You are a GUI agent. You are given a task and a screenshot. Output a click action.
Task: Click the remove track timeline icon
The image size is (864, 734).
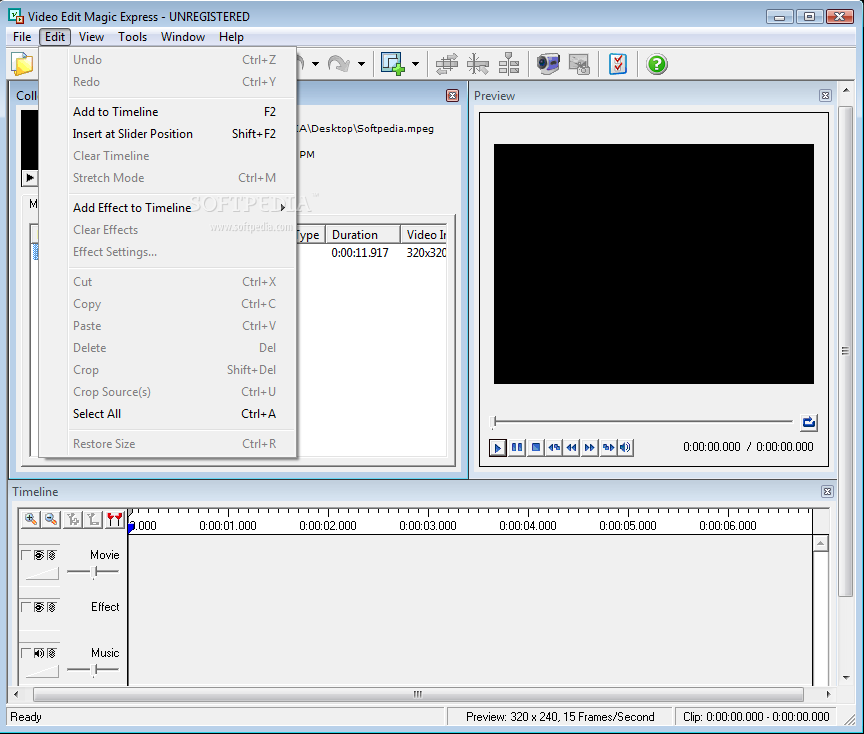pos(93,519)
